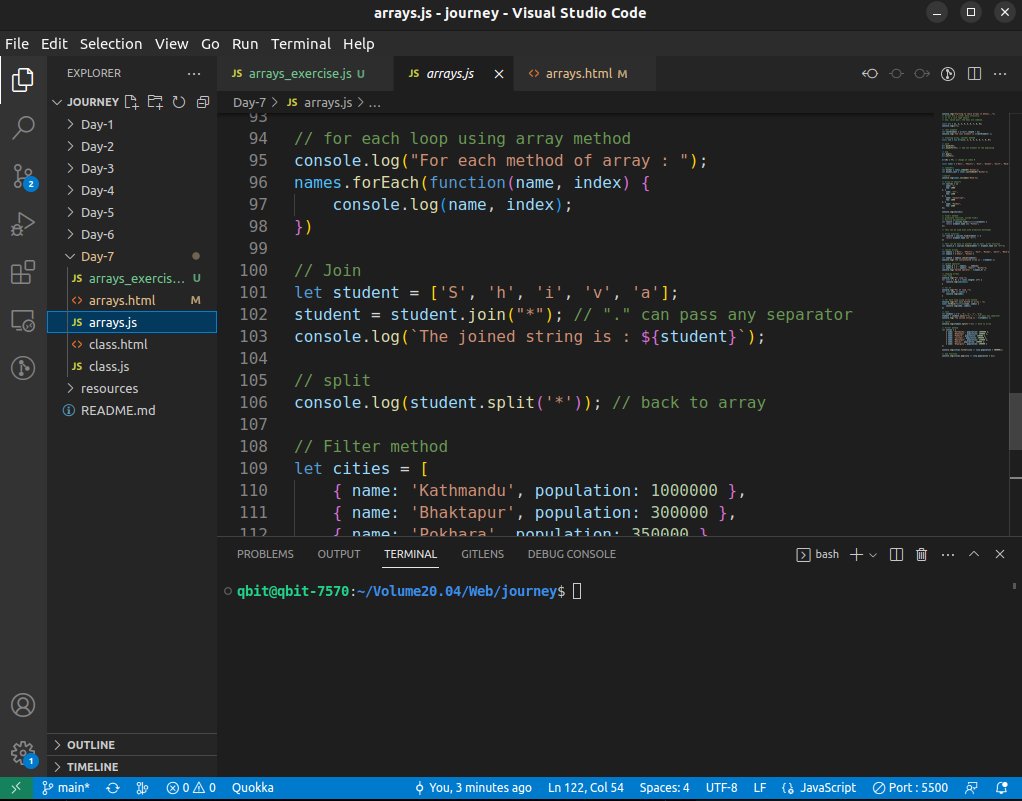The height and width of the screenshot is (801, 1022).
Task: Open the Run and Debug view
Action: (x=23, y=224)
